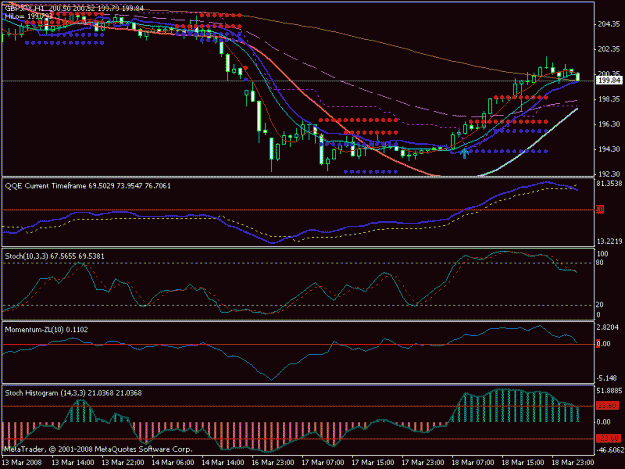Click the 16 Mar 23:00 time label
This screenshot has width=625, height=469.
(x=273, y=463)
